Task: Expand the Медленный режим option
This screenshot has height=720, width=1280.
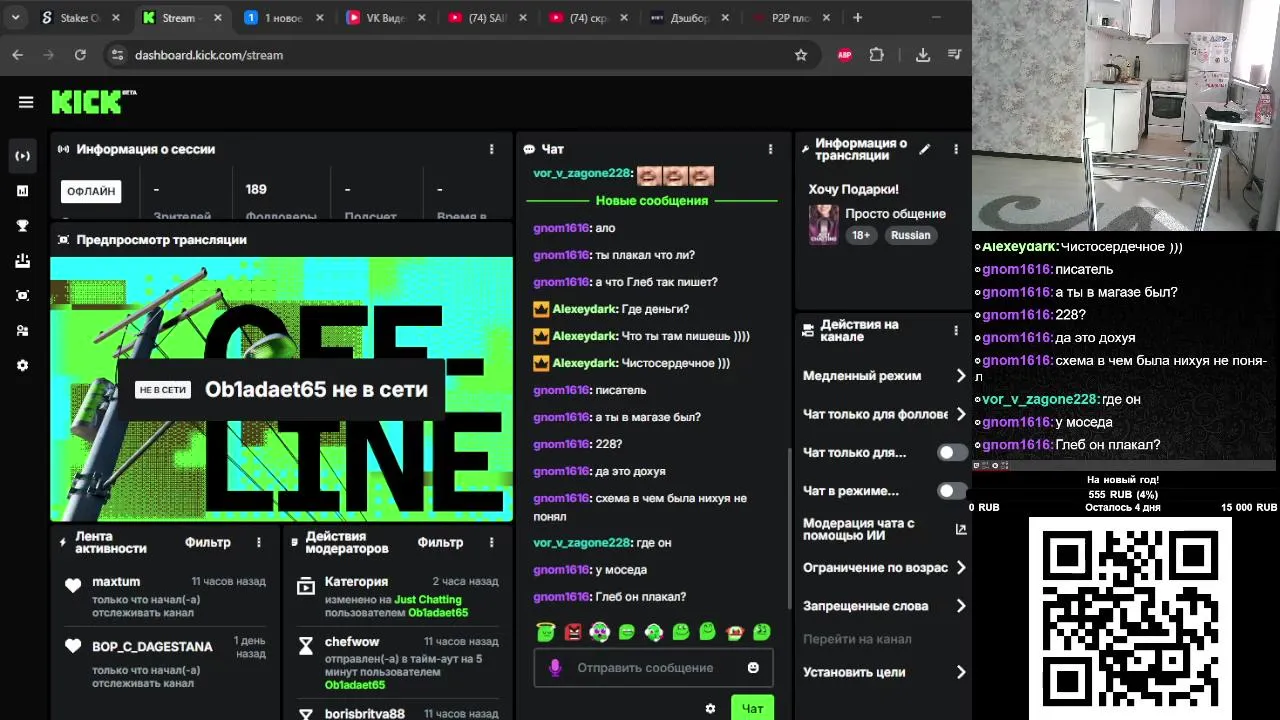Action: (x=885, y=376)
